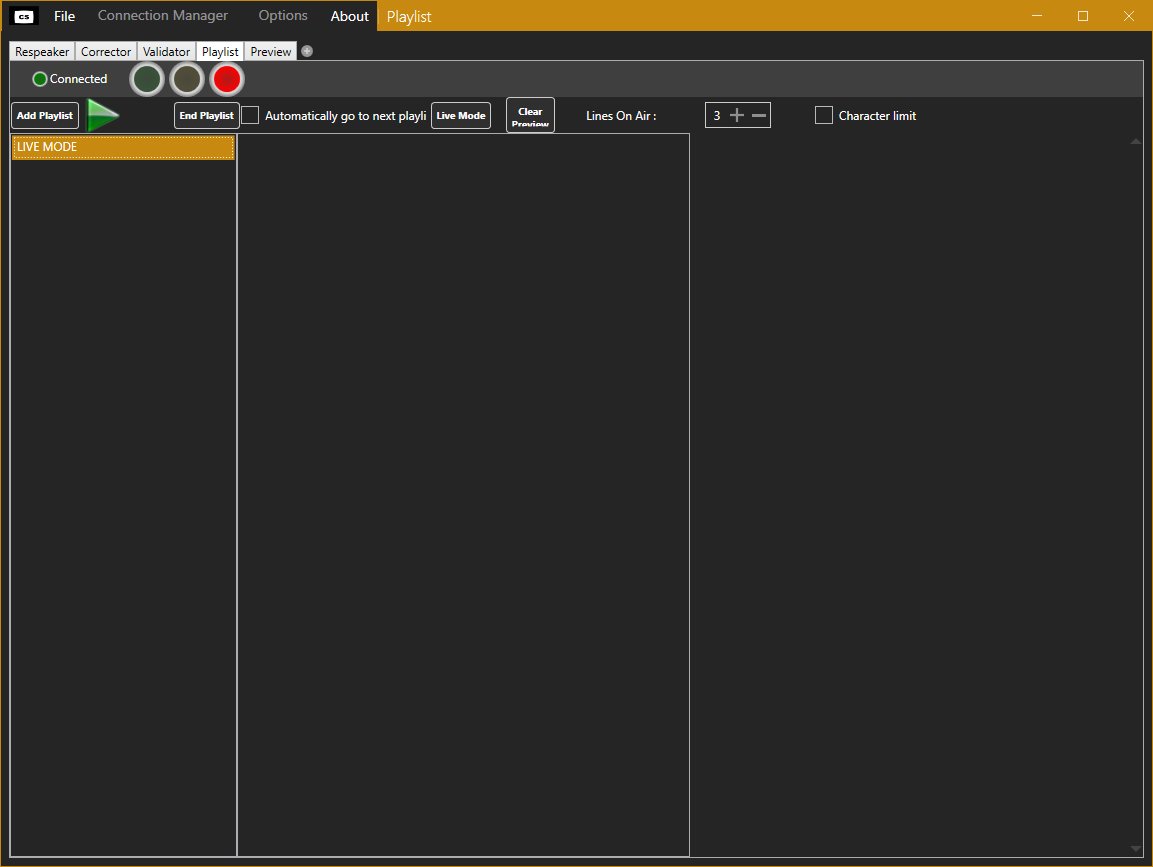1153x867 pixels.
Task: Open the File menu
Action: tap(64, 16)
